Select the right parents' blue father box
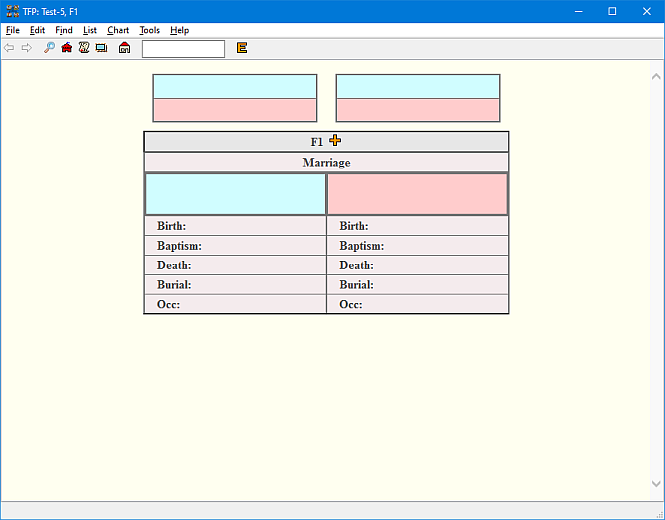The image size is (665, 520). pos(418,87)
